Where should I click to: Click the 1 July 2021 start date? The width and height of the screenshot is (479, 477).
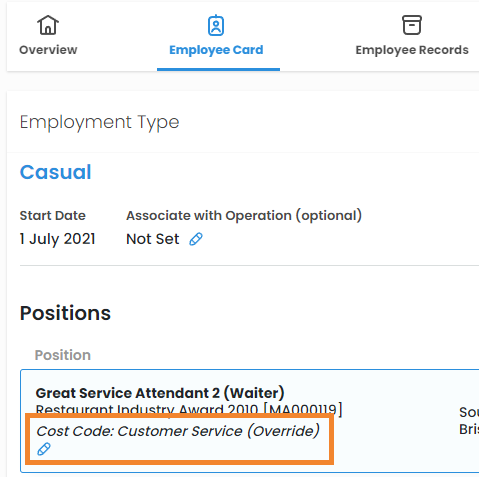58,239
